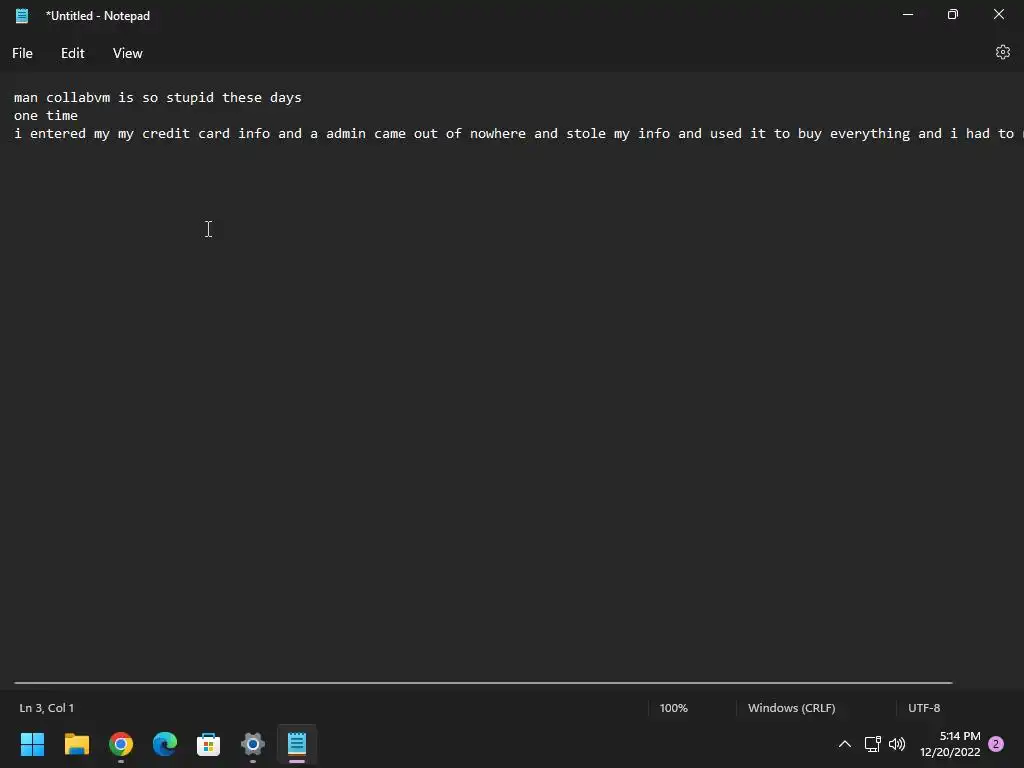Image resolution: width=1024 pixels, height=768 pixels.
Task: Open Settings app from taskbar
Action: 253,744
